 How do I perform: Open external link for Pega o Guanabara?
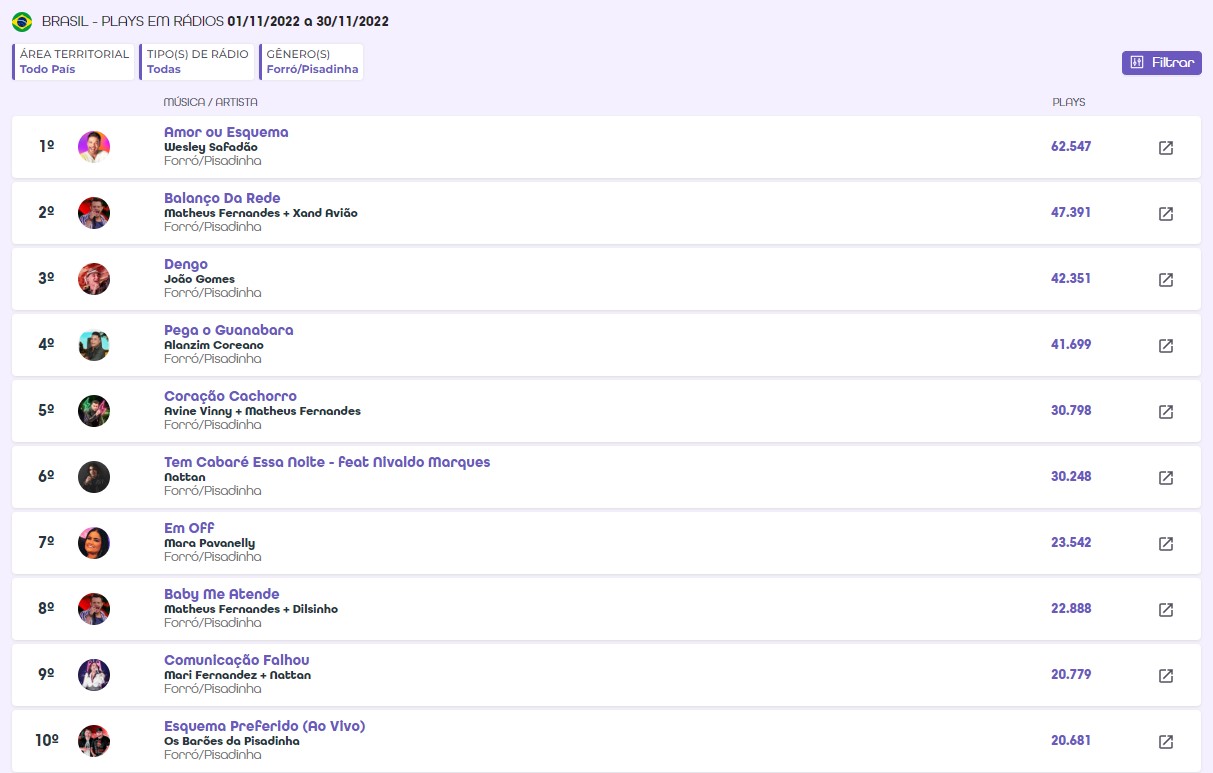(1165, 346)
